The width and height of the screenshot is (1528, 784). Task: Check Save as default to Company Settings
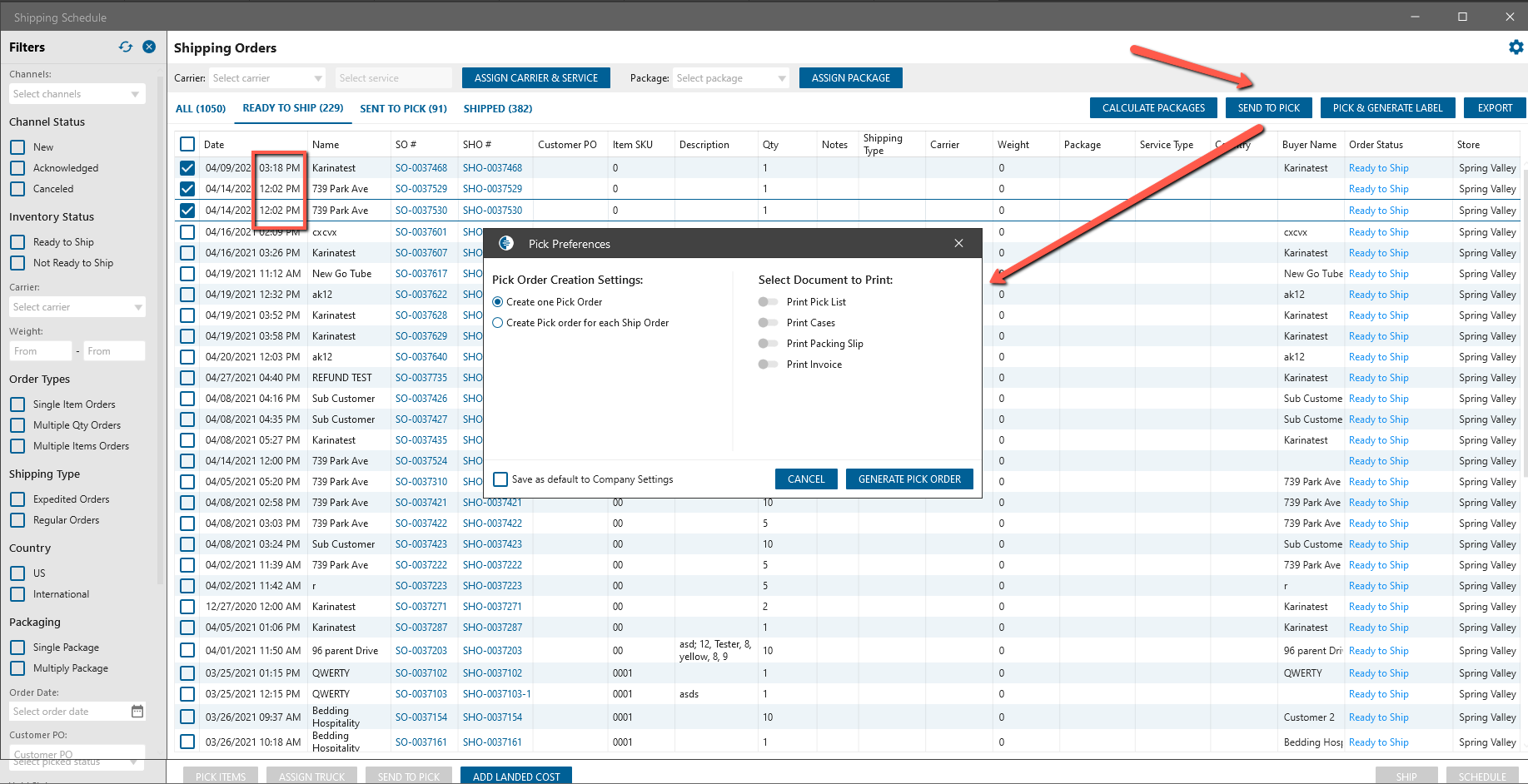point(500,479)
